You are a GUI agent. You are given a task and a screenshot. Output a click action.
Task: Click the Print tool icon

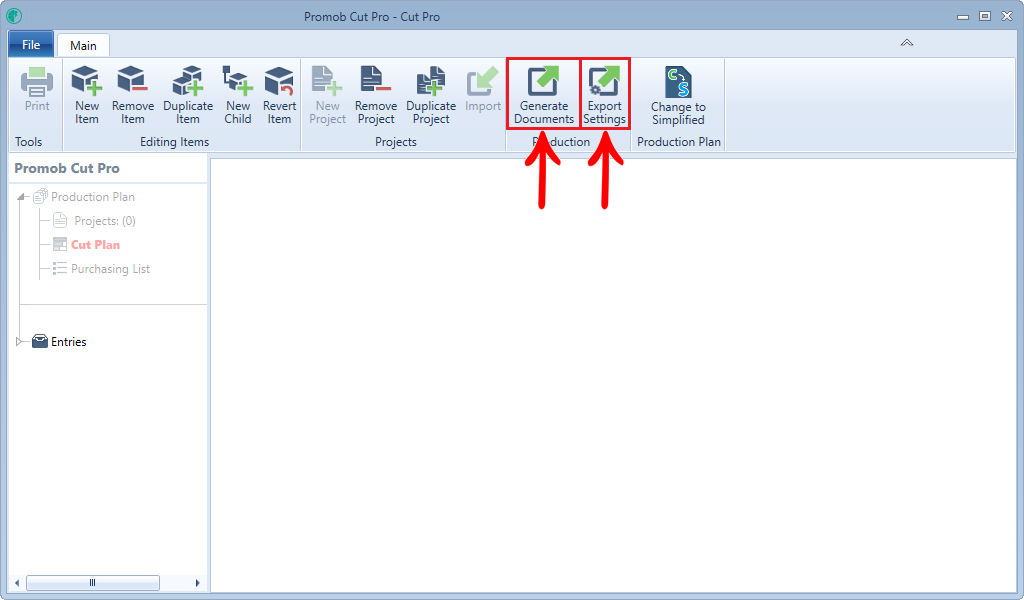click(37, 82)
